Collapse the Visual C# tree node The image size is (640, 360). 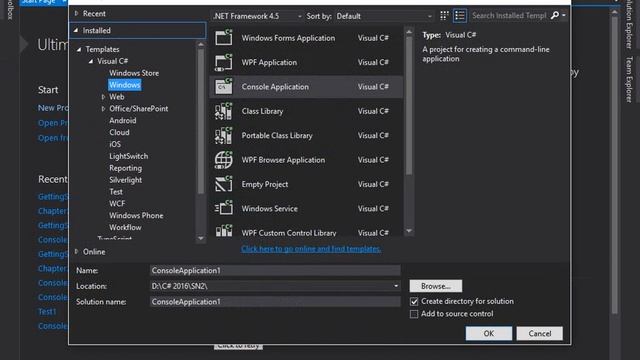[x=91, y=61]
